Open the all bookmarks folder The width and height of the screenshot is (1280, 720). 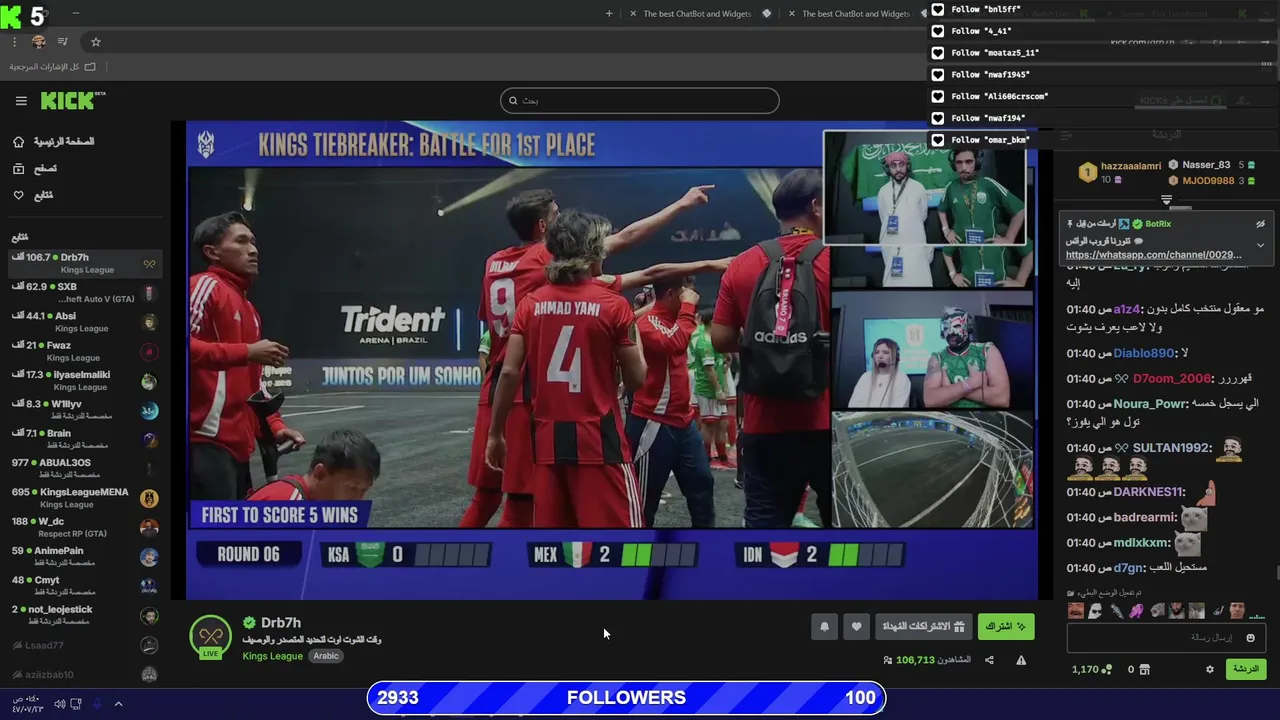coord(53,66)
